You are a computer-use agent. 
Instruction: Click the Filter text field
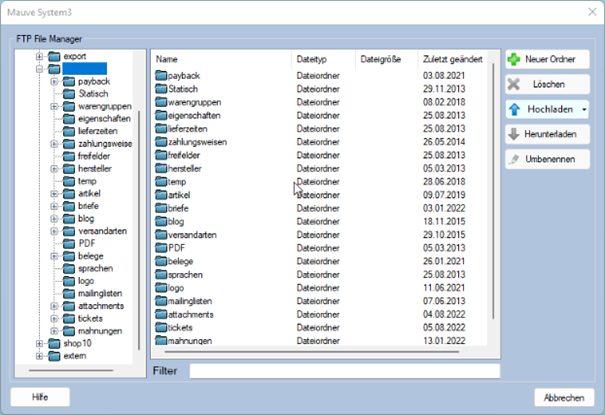click(x=343, y=371)
